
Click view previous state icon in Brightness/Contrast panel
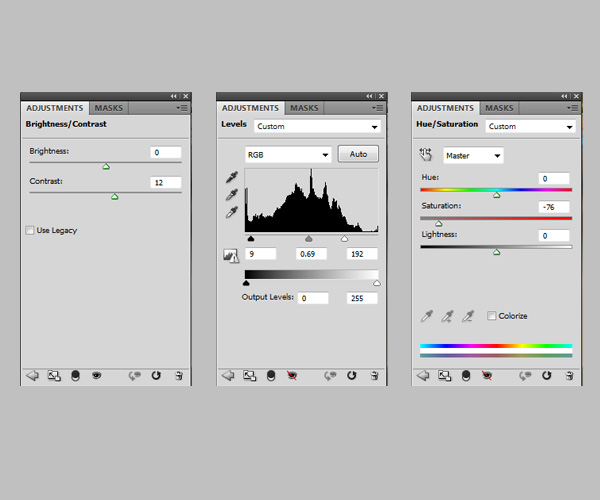pos(135,376)
